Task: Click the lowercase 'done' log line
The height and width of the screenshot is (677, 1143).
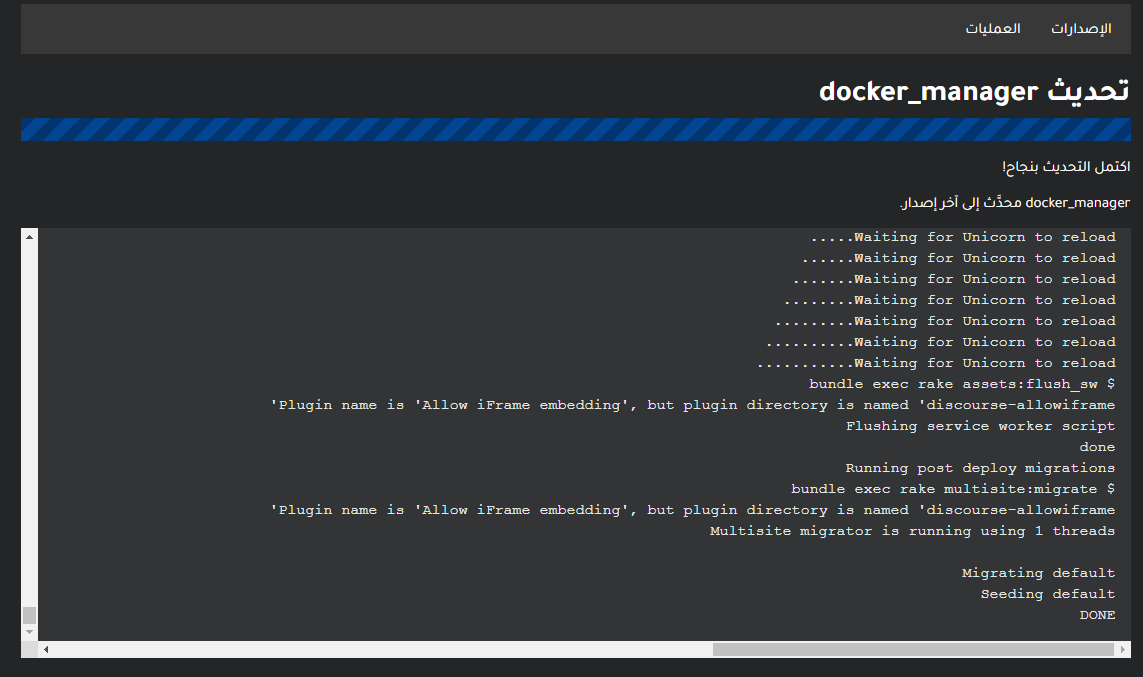Action: point(1097,447)
